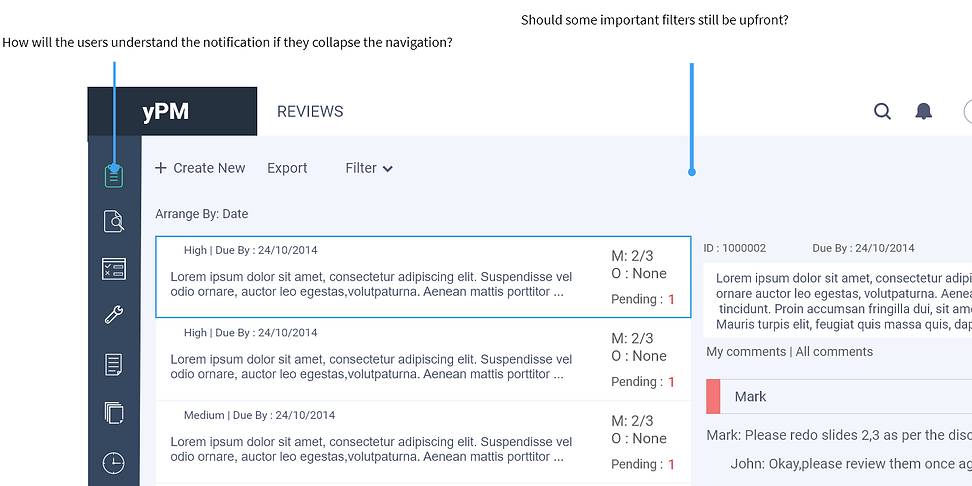Image resolution: width=972 pixels, height=486 pixels.
Task: Click Create New button
Action: coord(200,168)
